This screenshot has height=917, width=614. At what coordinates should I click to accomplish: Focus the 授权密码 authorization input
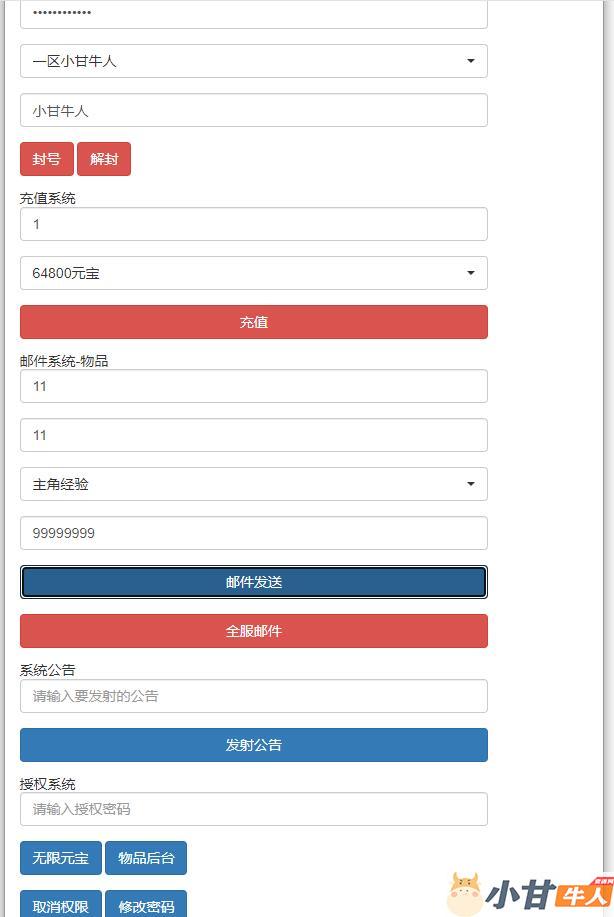253,809
